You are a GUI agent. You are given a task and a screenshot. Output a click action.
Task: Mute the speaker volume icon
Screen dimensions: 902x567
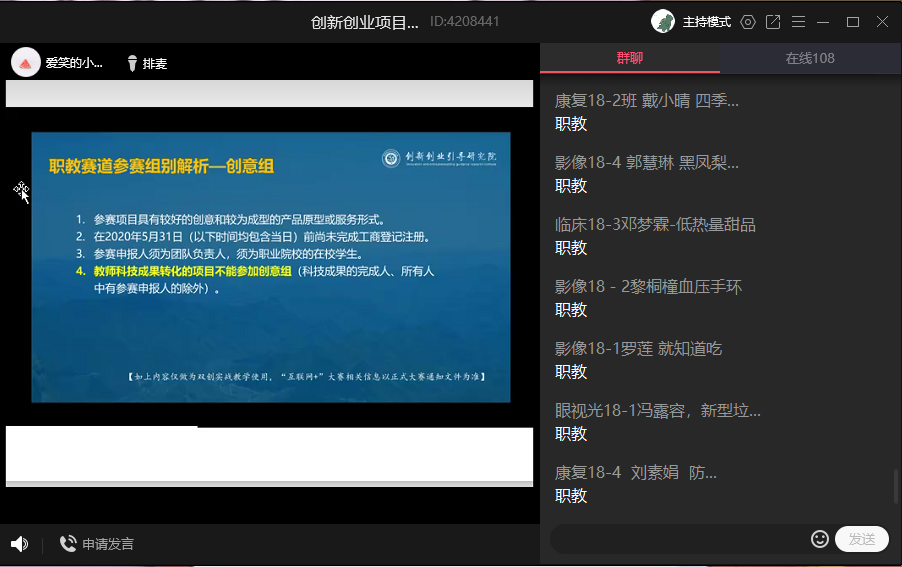(19, 544)
